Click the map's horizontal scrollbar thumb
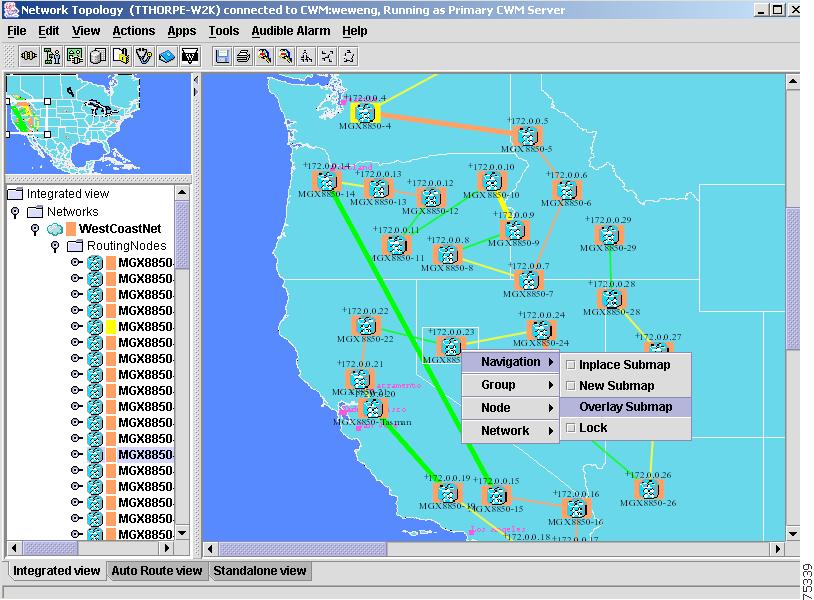Screen dimensions: 814x600 pos(303,549)
